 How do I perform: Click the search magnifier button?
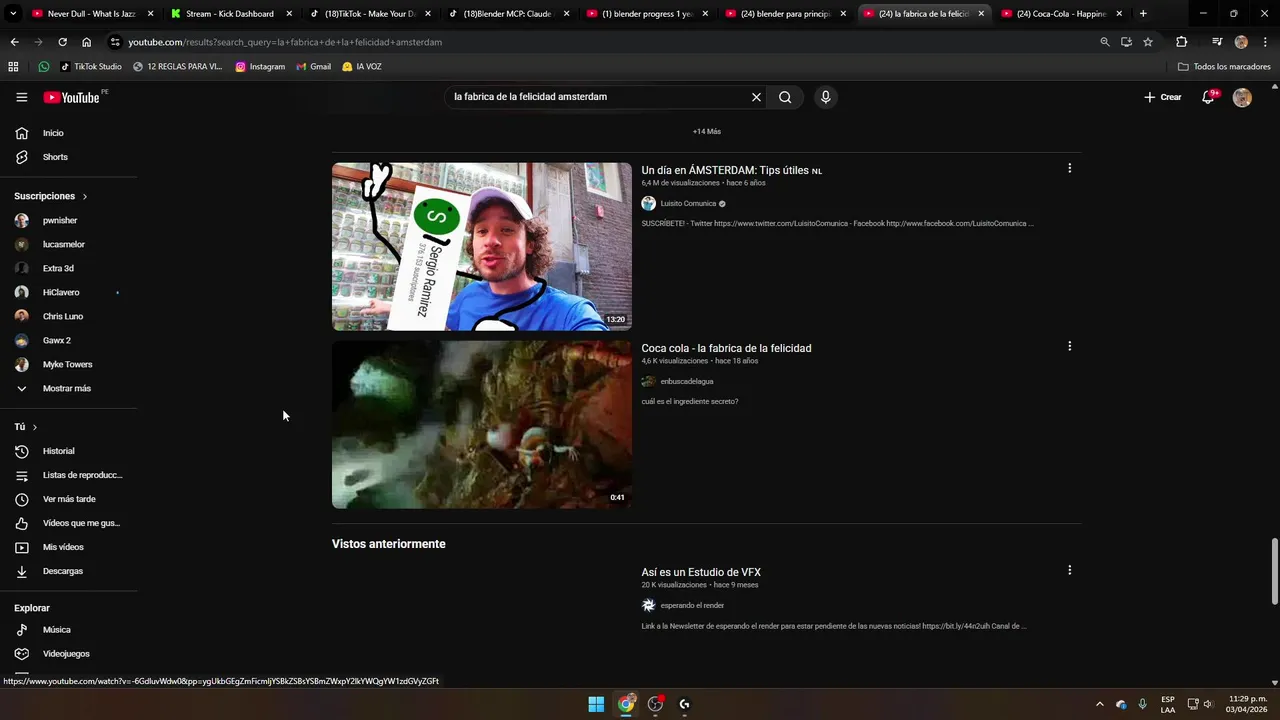tap(785, 97)
